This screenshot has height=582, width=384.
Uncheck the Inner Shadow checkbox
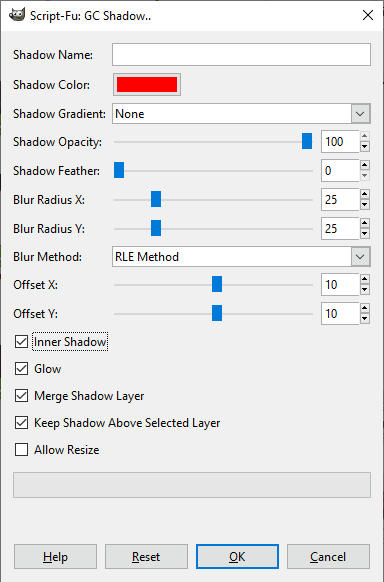(x=22, y=341)
